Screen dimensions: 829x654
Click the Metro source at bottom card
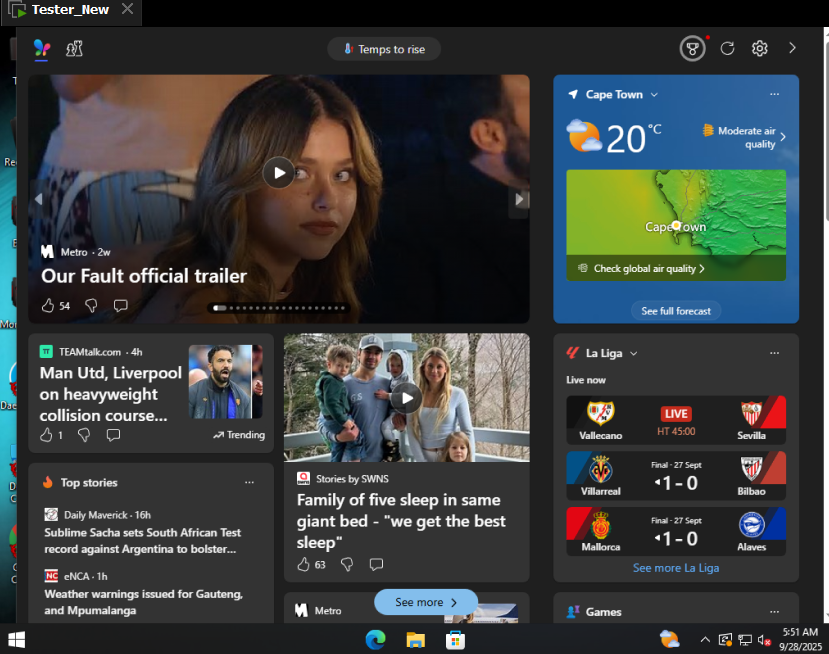(328, 611)
